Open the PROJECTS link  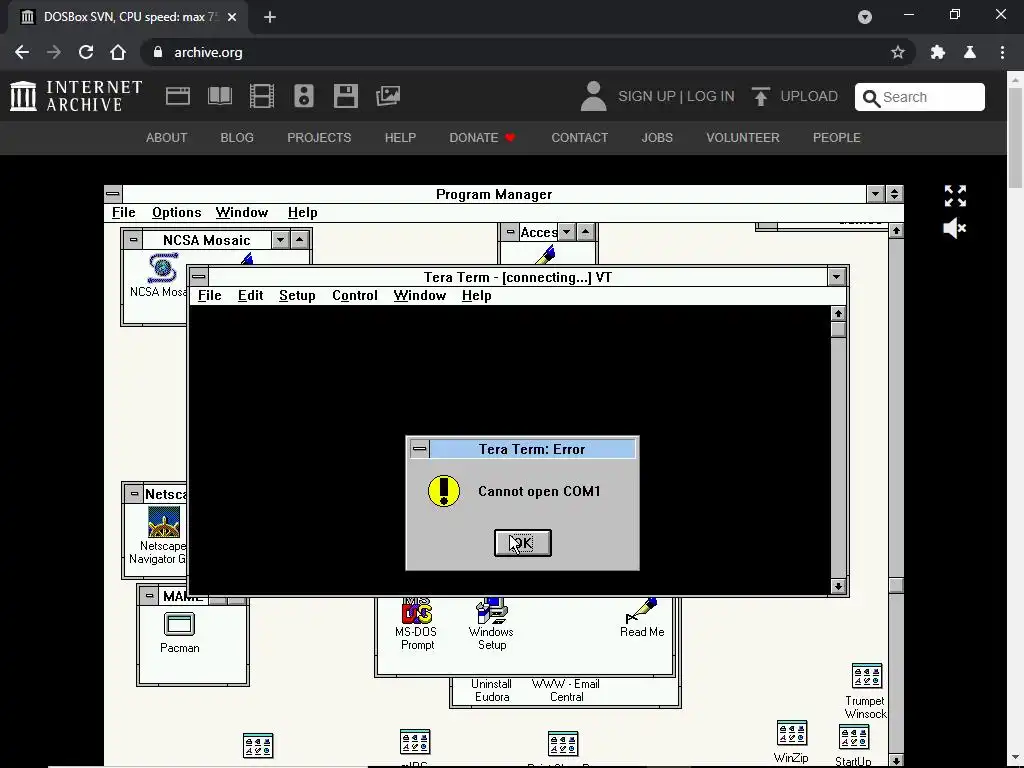click(x=319, y=138)
